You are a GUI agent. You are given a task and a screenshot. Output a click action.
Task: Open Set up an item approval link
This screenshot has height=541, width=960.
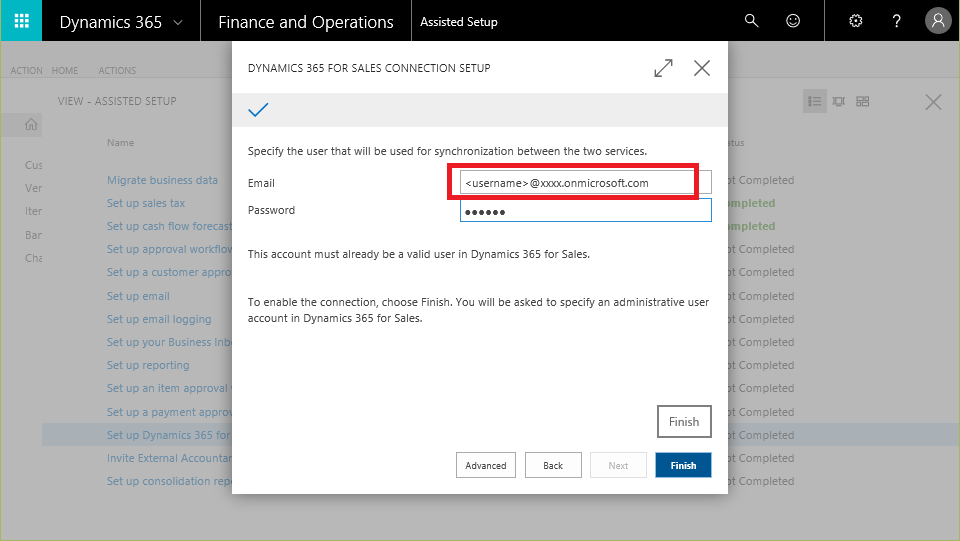(169, 388)
